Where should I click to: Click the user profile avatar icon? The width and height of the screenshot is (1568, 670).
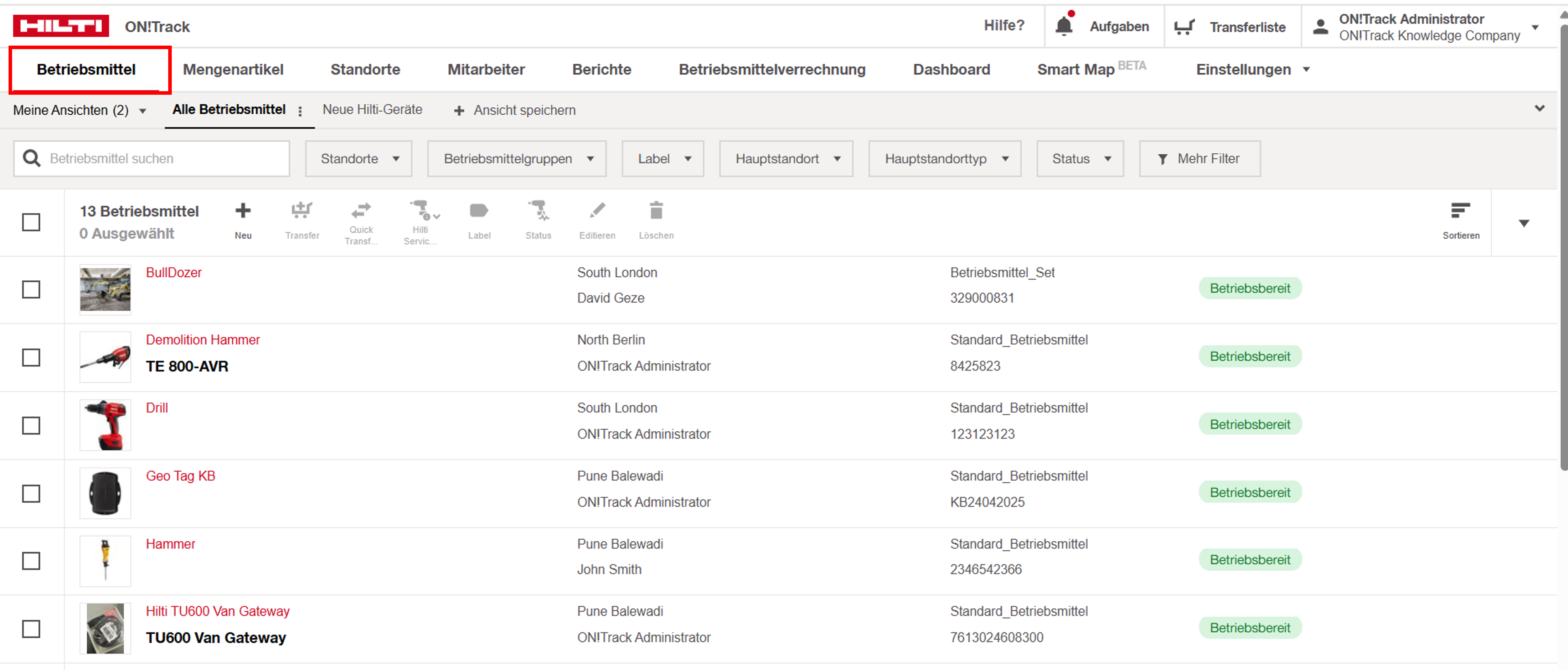pos(1320,27)
